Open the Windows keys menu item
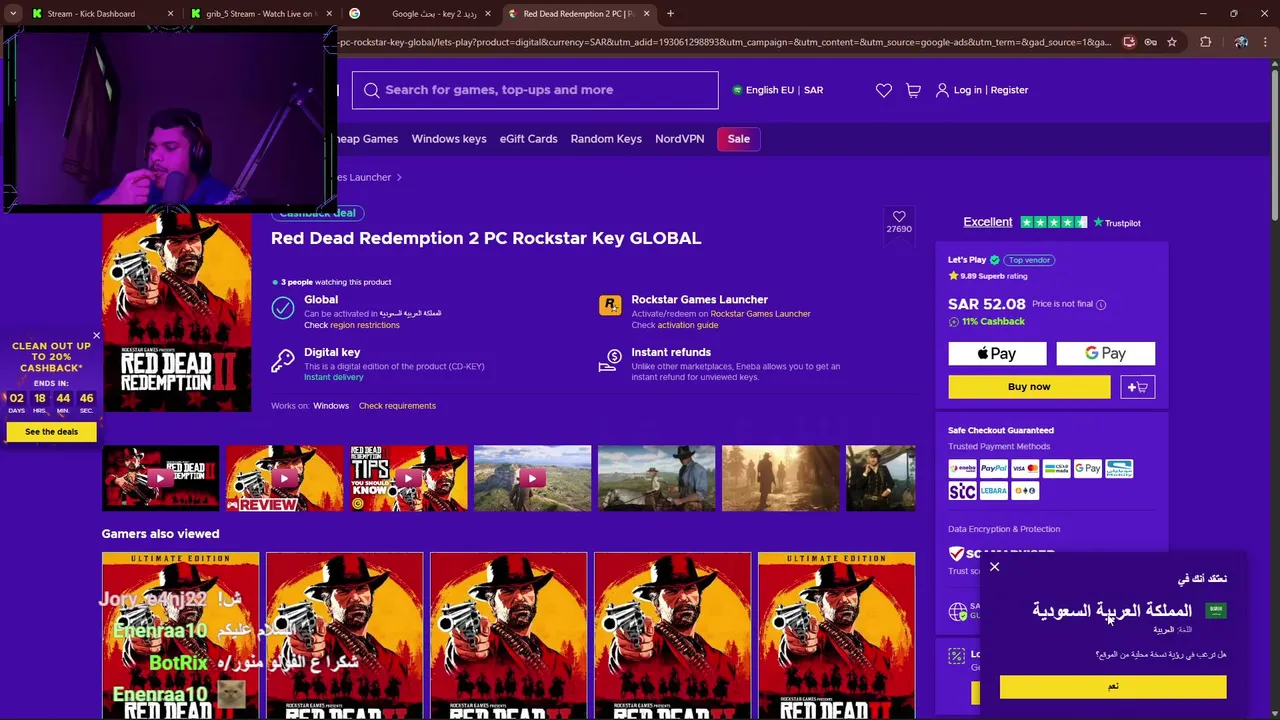 pos(449,139)
